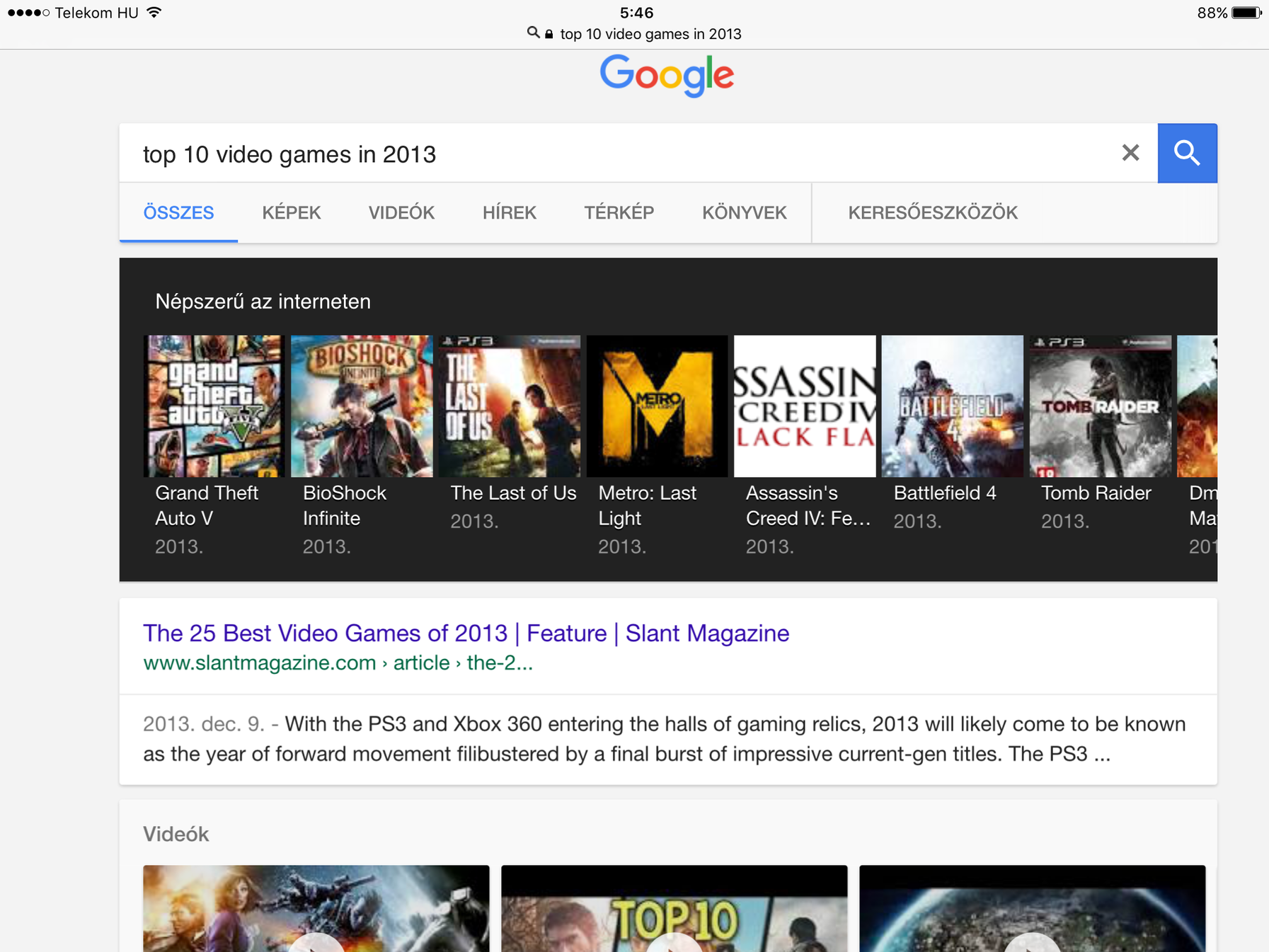
Task: Tap the battery indicator icon
Action: click(x=1246, y=13)
